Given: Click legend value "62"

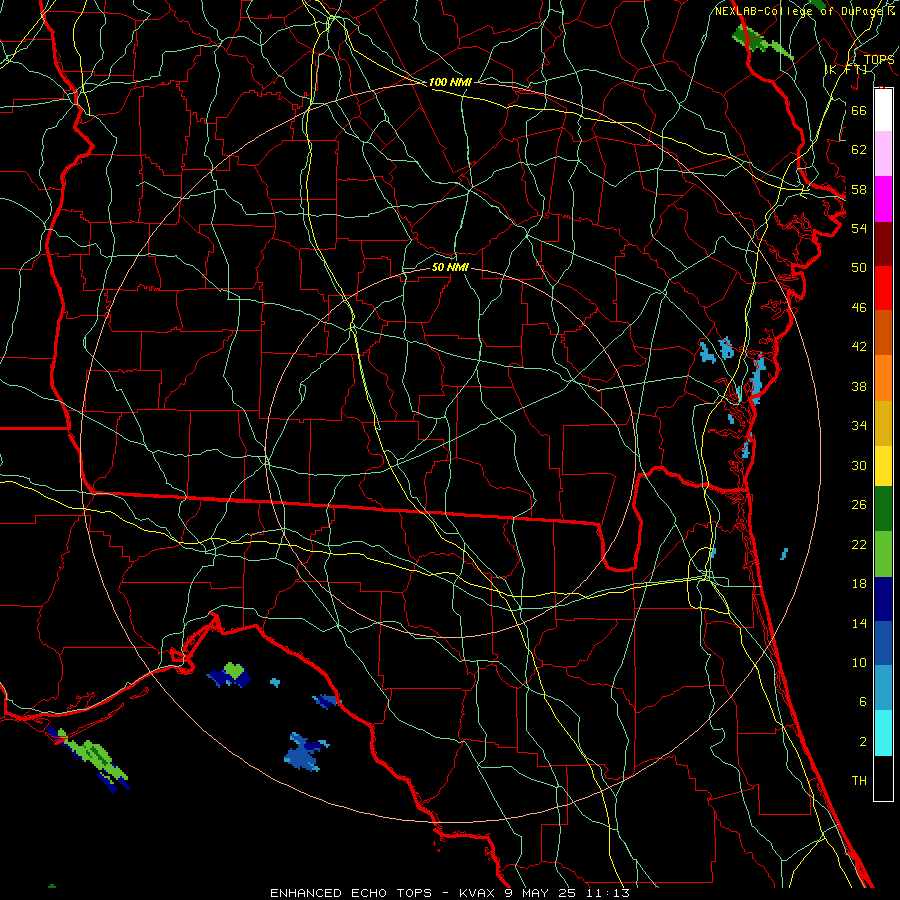Looking at the screenshot, I should coord(859,150).
